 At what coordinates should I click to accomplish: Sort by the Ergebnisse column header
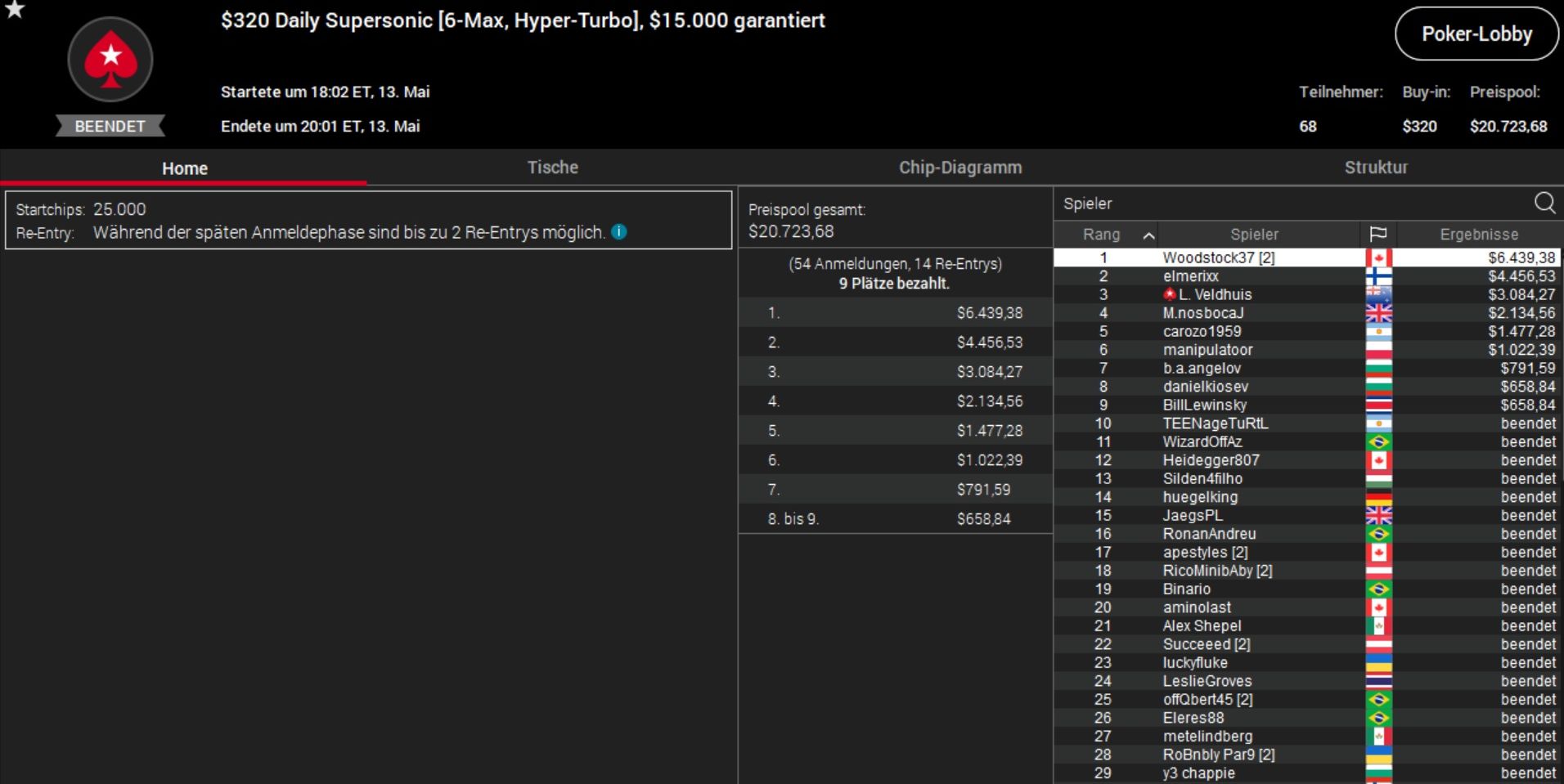(1478, 235)
